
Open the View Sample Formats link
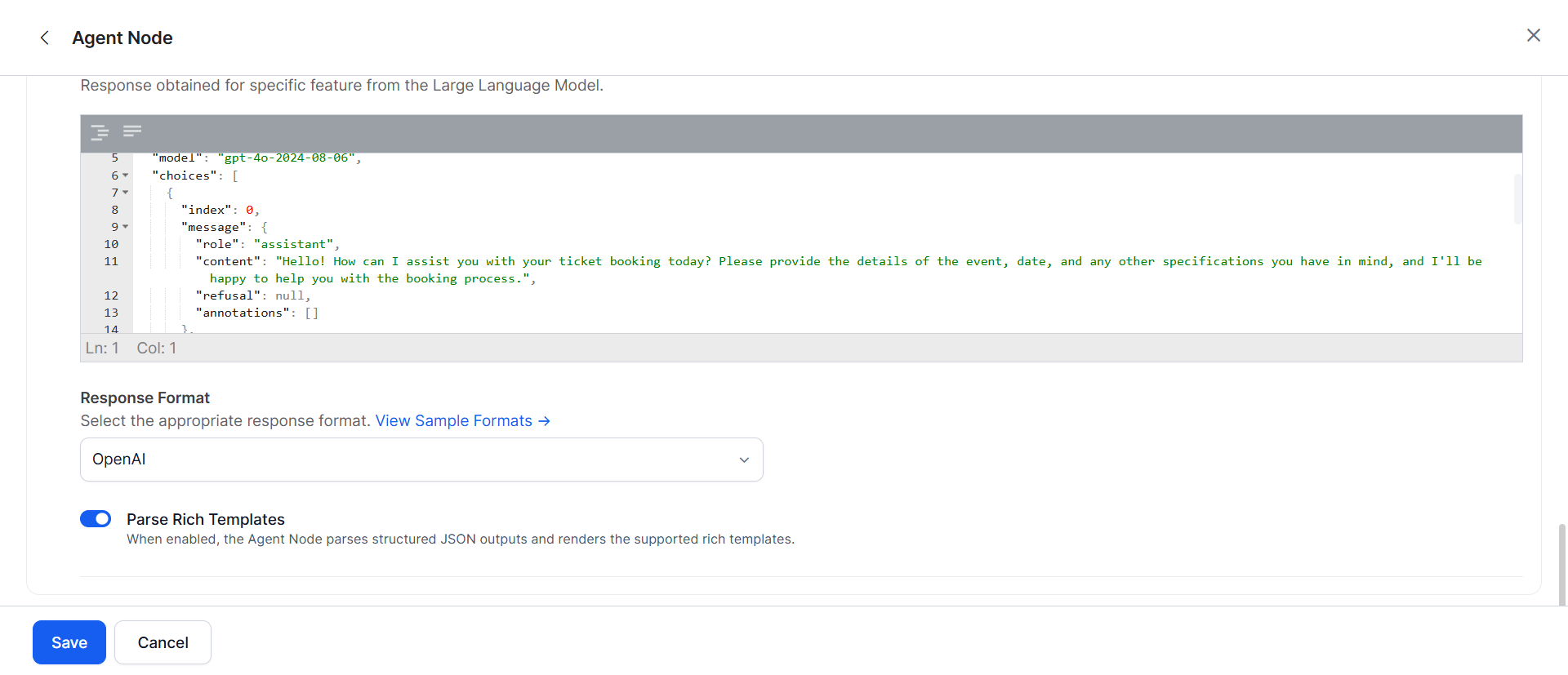point(453,421)
